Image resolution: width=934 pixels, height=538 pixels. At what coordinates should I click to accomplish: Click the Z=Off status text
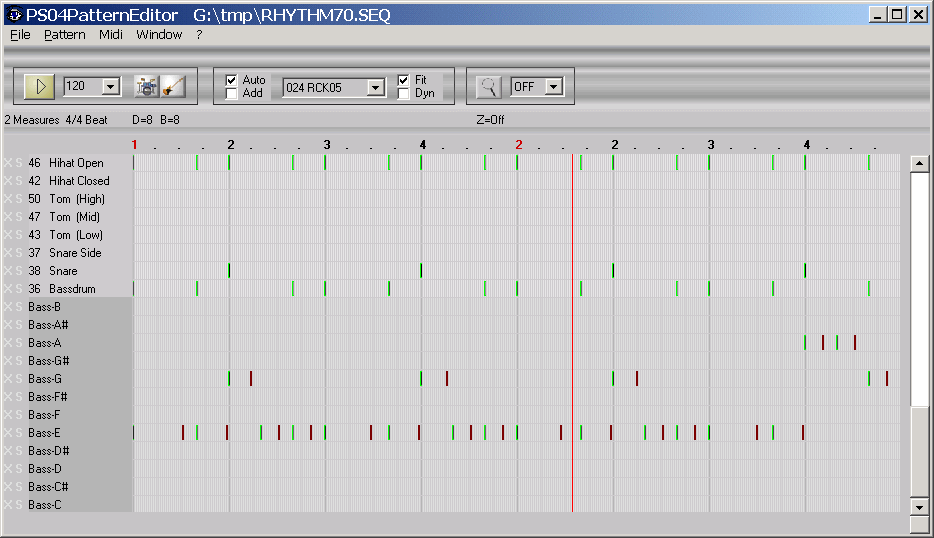(490, 120)
